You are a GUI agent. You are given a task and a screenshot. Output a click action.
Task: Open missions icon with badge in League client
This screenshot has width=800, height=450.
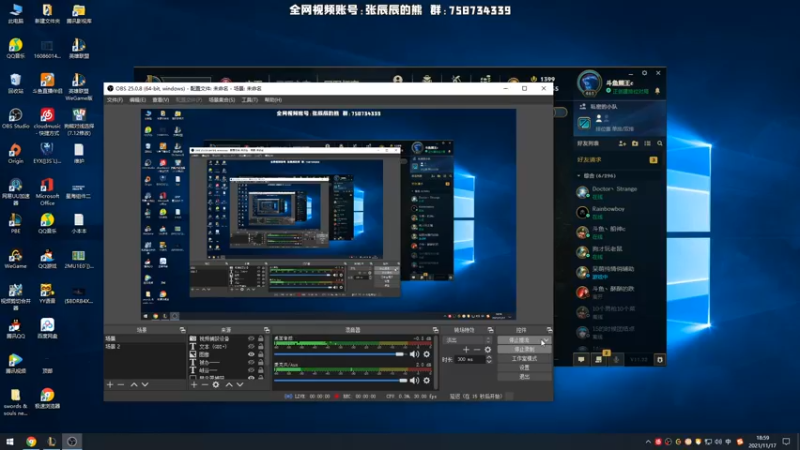point(599,359)
